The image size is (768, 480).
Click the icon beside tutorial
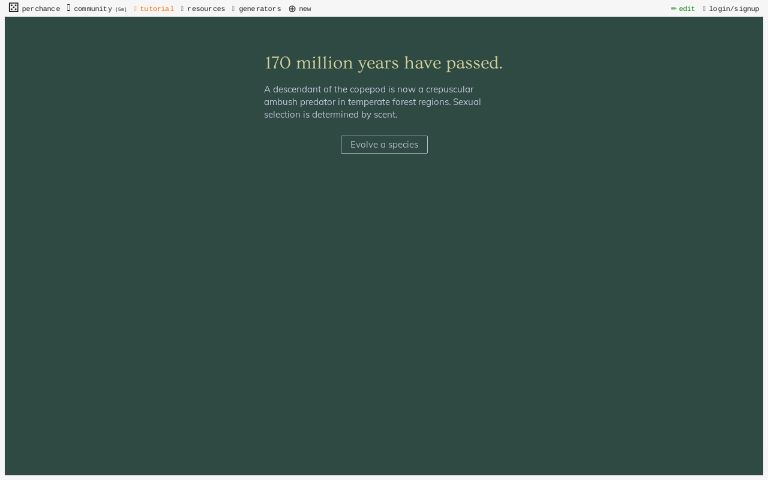[135, 9]
